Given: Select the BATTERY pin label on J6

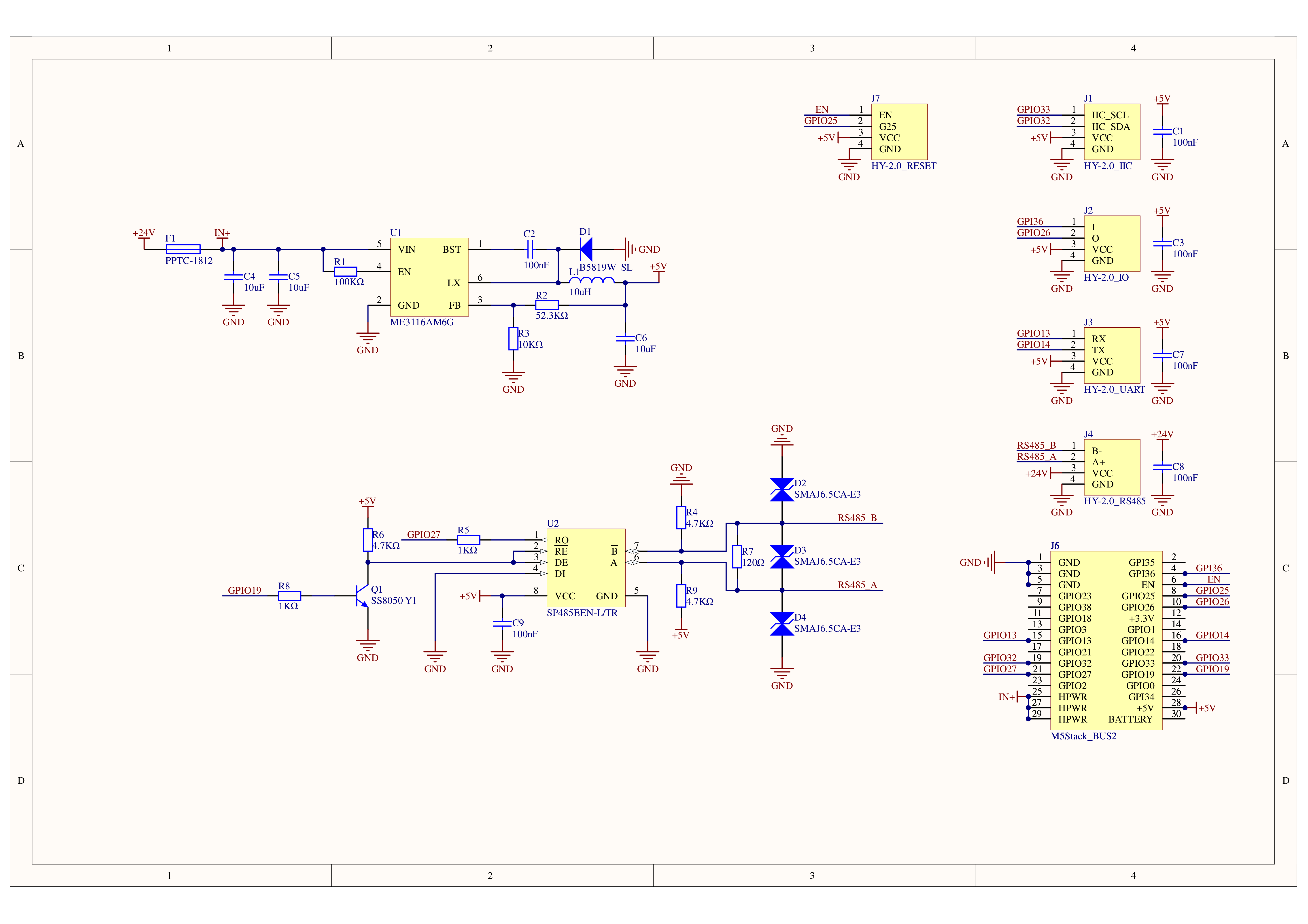Looking at the screenshot, I should 1130,719.
